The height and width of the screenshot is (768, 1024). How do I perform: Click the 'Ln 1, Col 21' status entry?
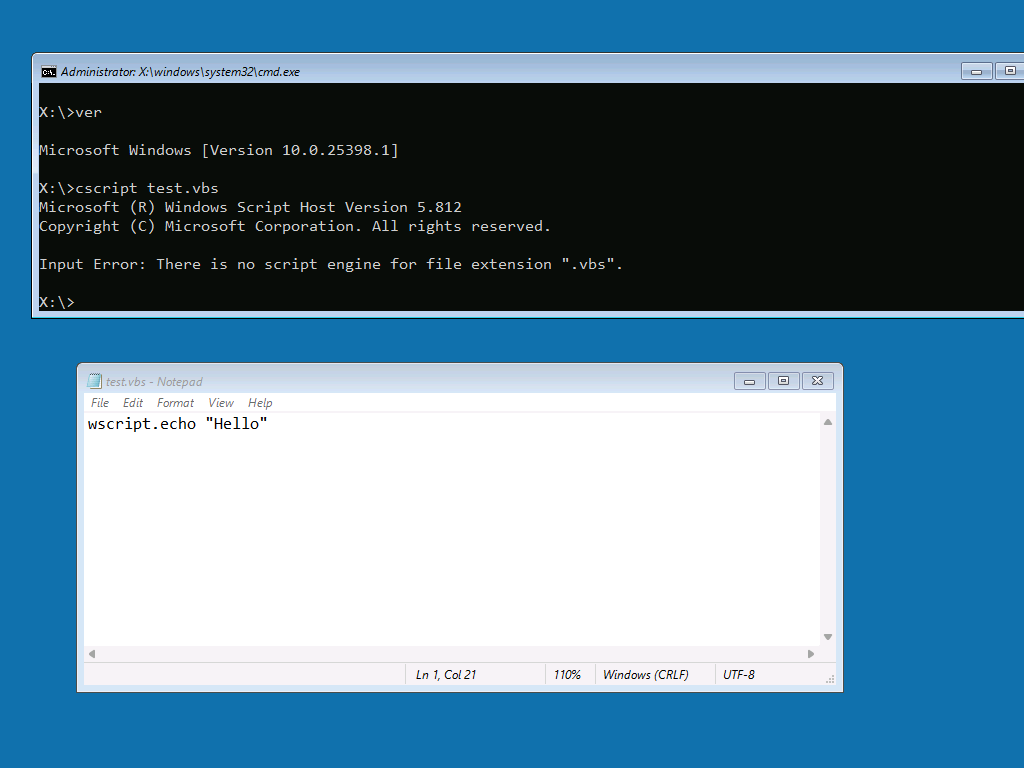tap(446, 675)
